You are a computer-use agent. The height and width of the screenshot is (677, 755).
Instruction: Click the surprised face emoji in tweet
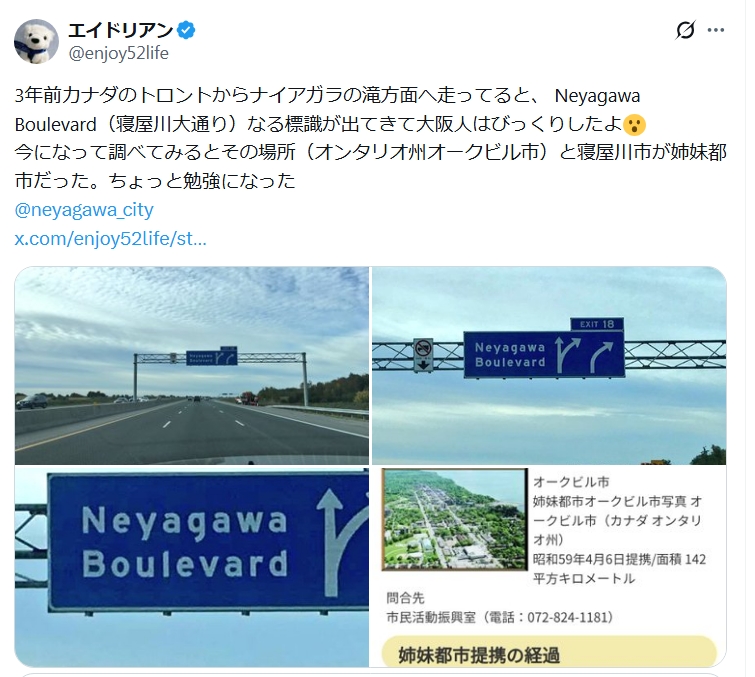coord(634,125)
